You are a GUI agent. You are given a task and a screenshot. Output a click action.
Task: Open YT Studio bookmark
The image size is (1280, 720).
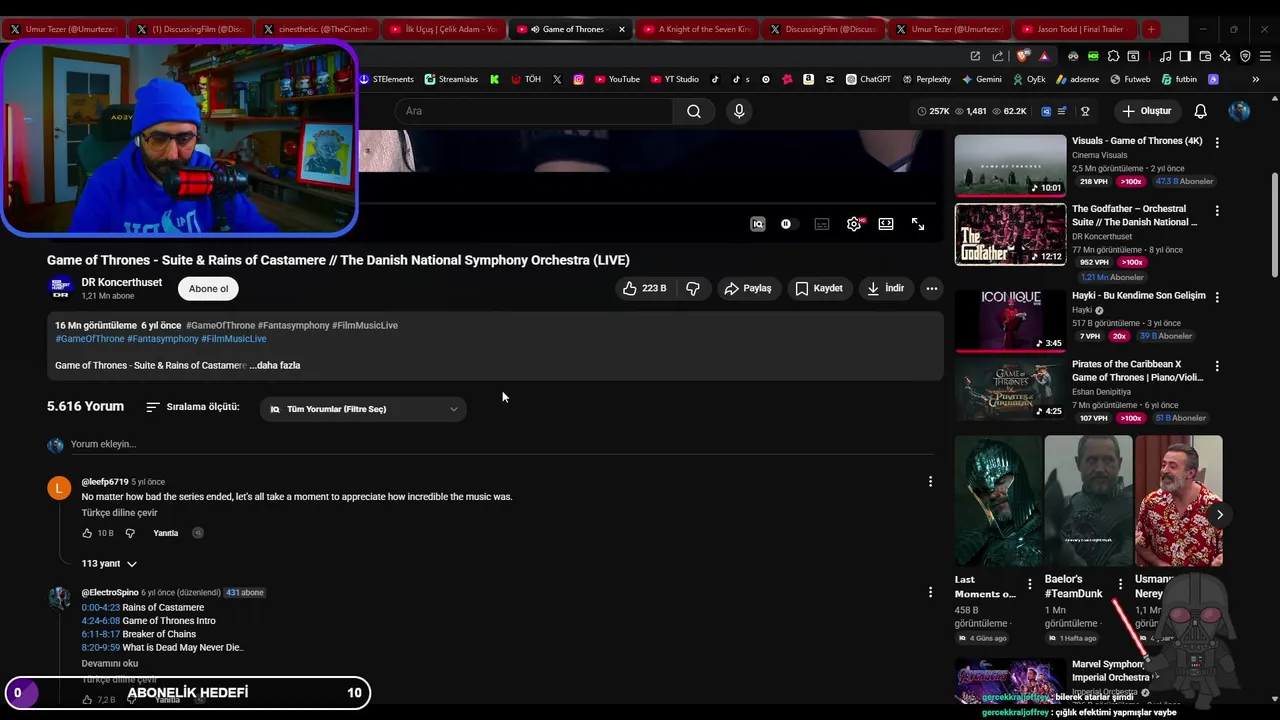tap(675, 79)
